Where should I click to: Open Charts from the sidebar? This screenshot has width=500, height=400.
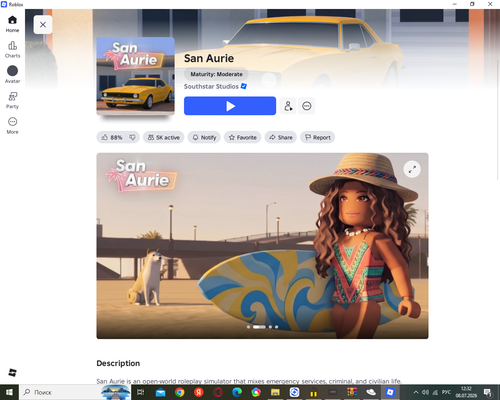(x=12, y=49)
